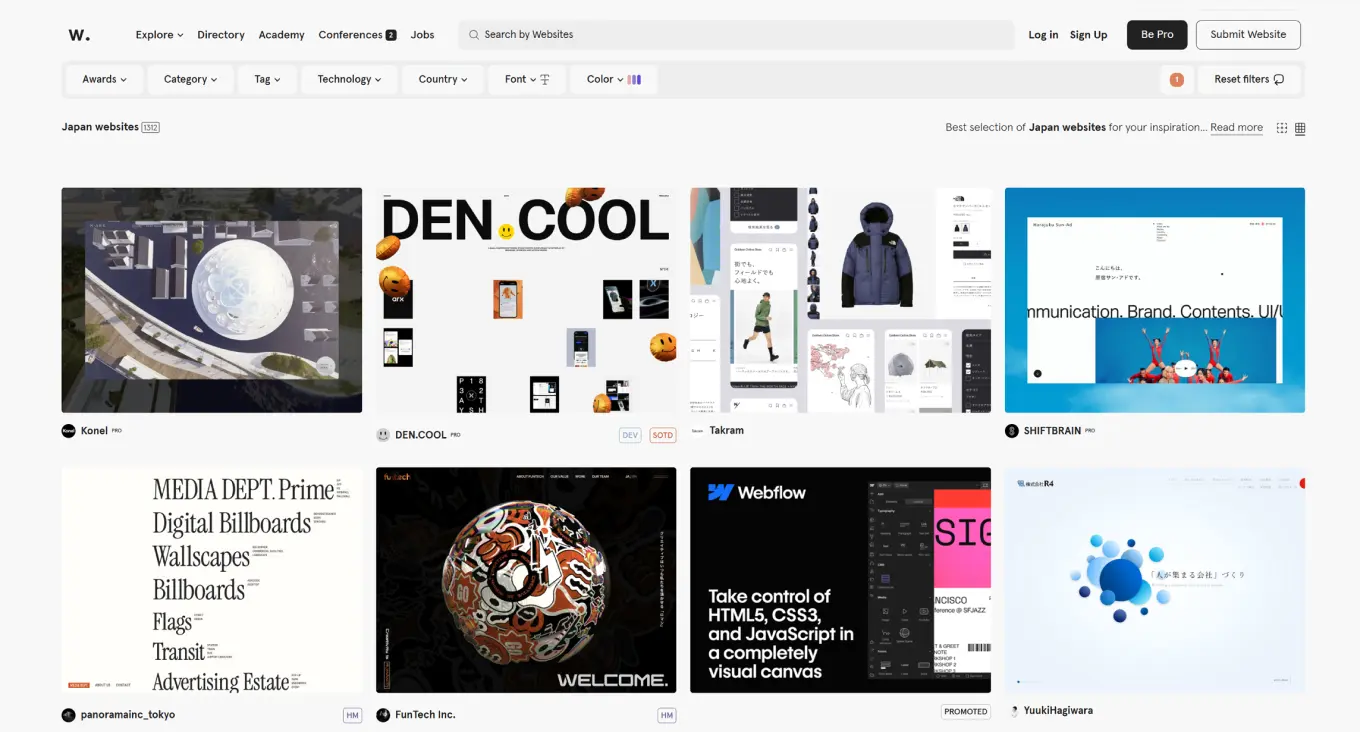The height and width of the screenshot is (732, 1360).
Task: Click Log in
Action: click(1043, 35)
